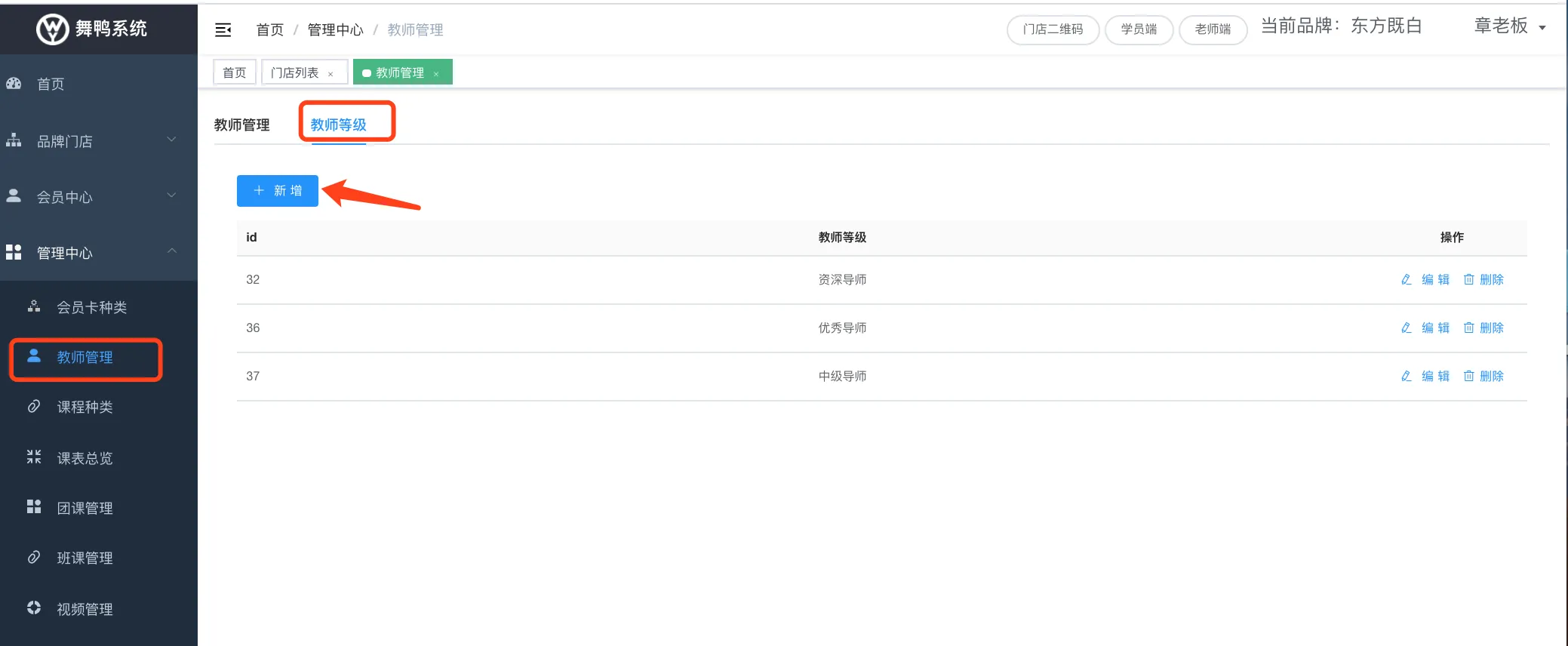The height and width of the screenshot is (646, 1568).
Task: Open the 学员端 button
Action: point(1139,30)
